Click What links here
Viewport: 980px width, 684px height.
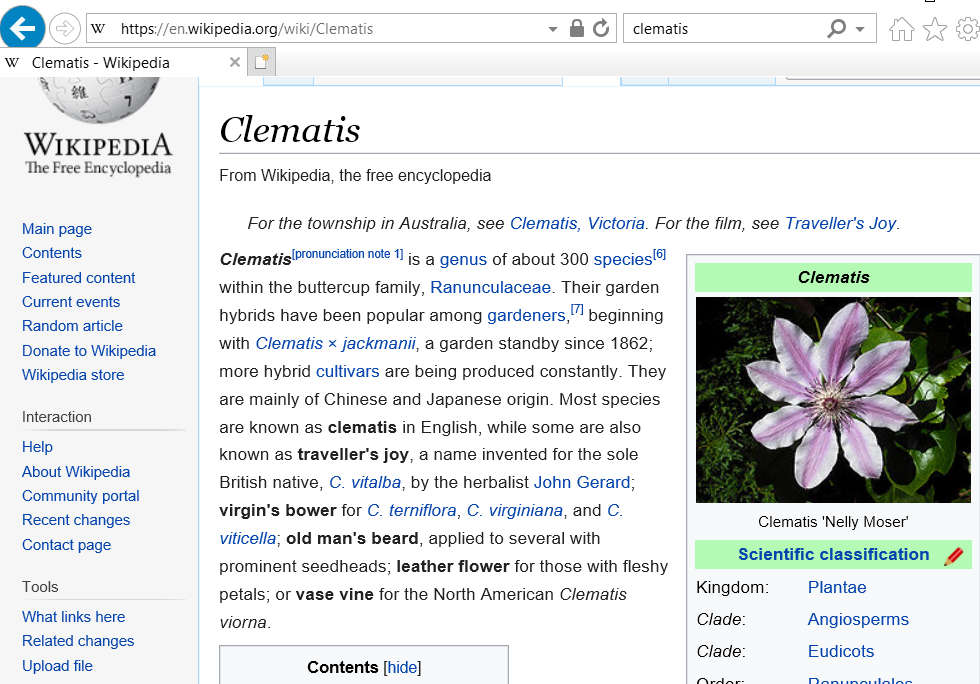pyautogui.click(x=74, y=616)
